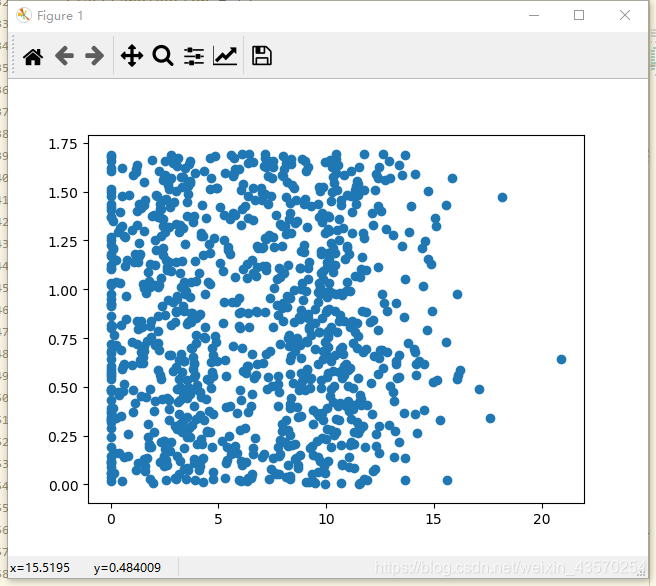Click the y-axis label 0.75
Image resolution: width=656 pixels, height=586 pixels.
[63, 340]
